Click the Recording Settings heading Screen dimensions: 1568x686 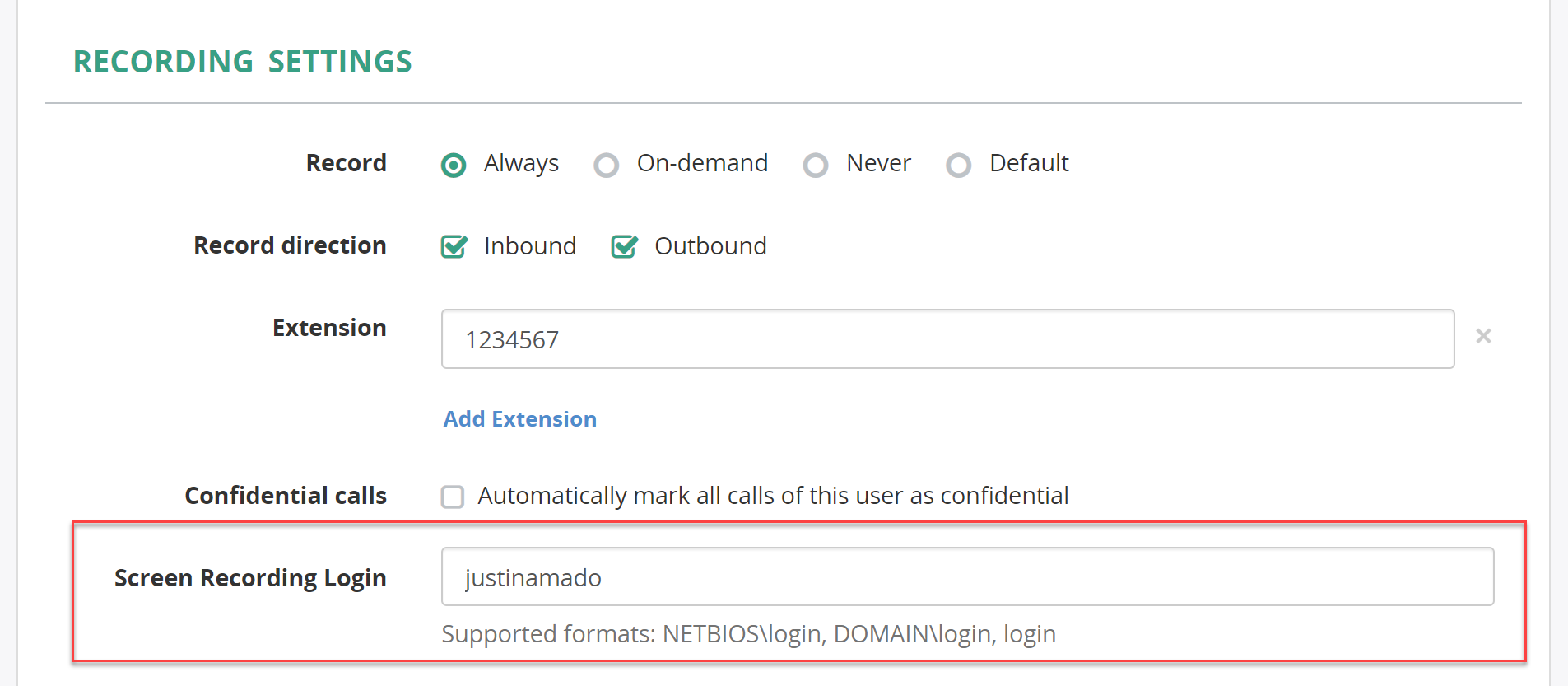pyautogui.click(x=243, y=62)
